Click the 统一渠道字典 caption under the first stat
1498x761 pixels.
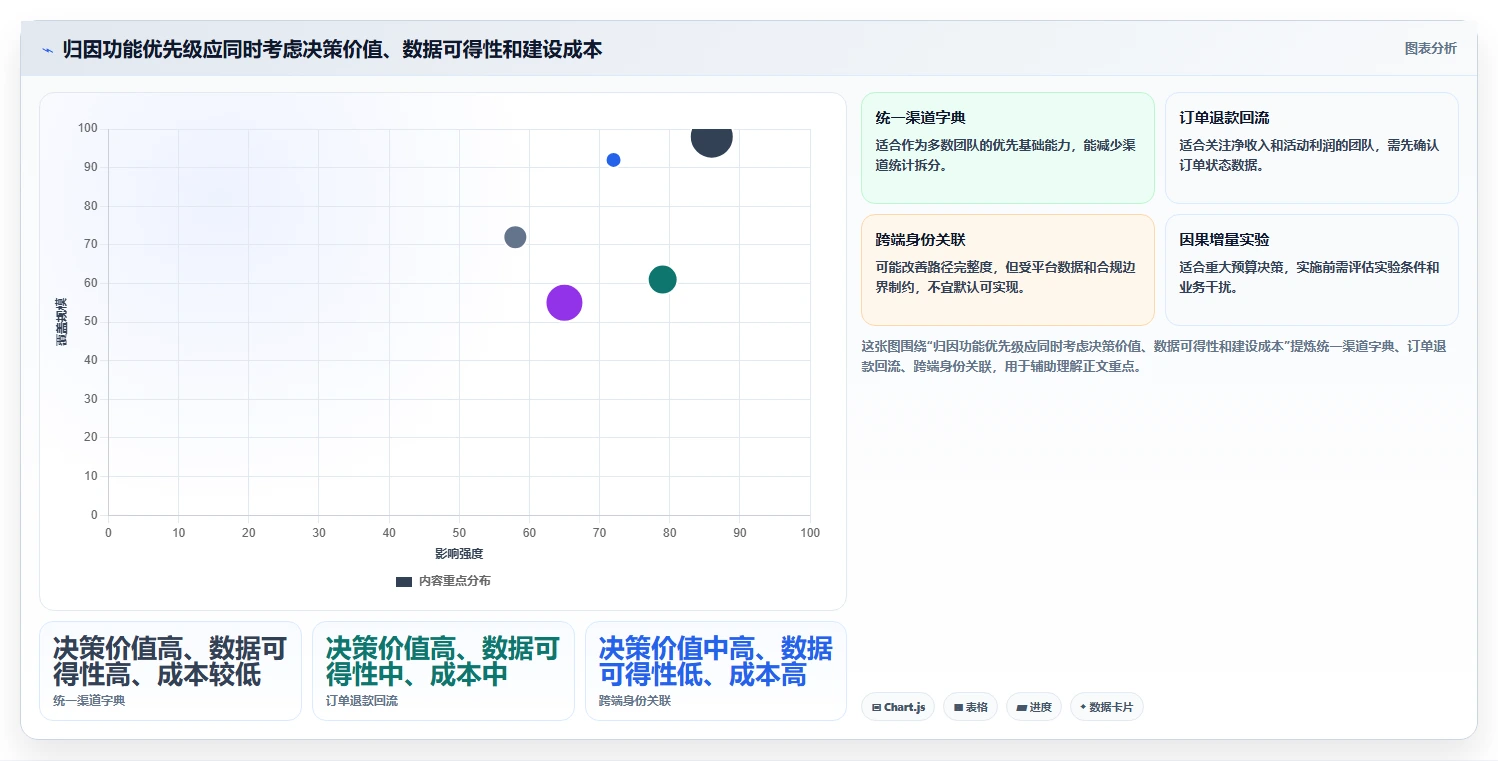click(89, 701)
